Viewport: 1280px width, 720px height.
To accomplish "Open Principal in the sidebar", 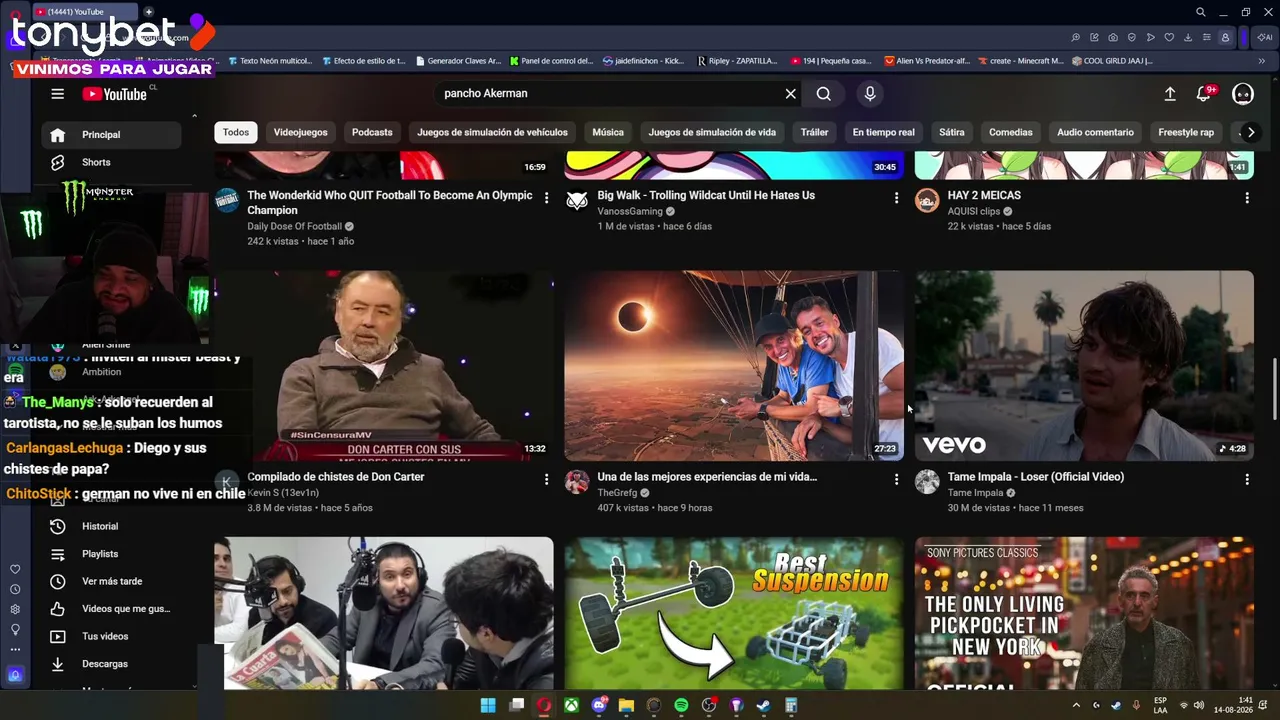I will 112,135.
